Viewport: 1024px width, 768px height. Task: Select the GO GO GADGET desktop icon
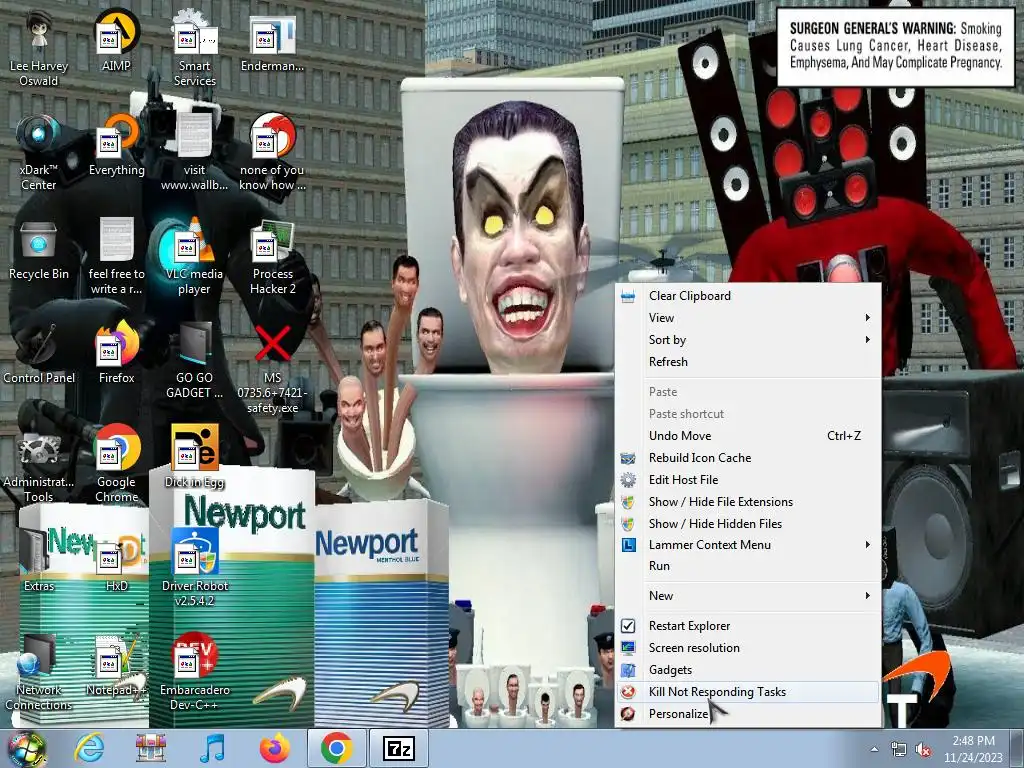(x=195, y=360)
